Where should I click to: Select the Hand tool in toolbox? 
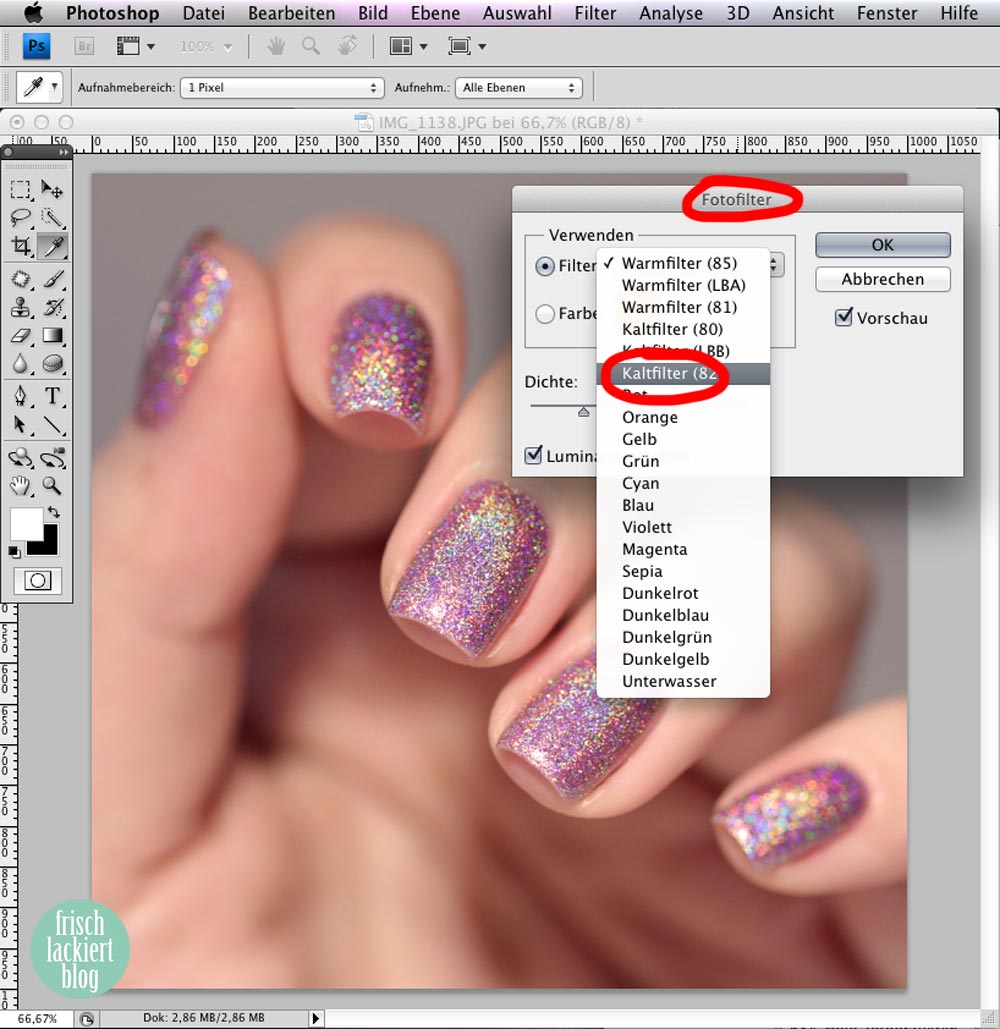coord(20,486)
